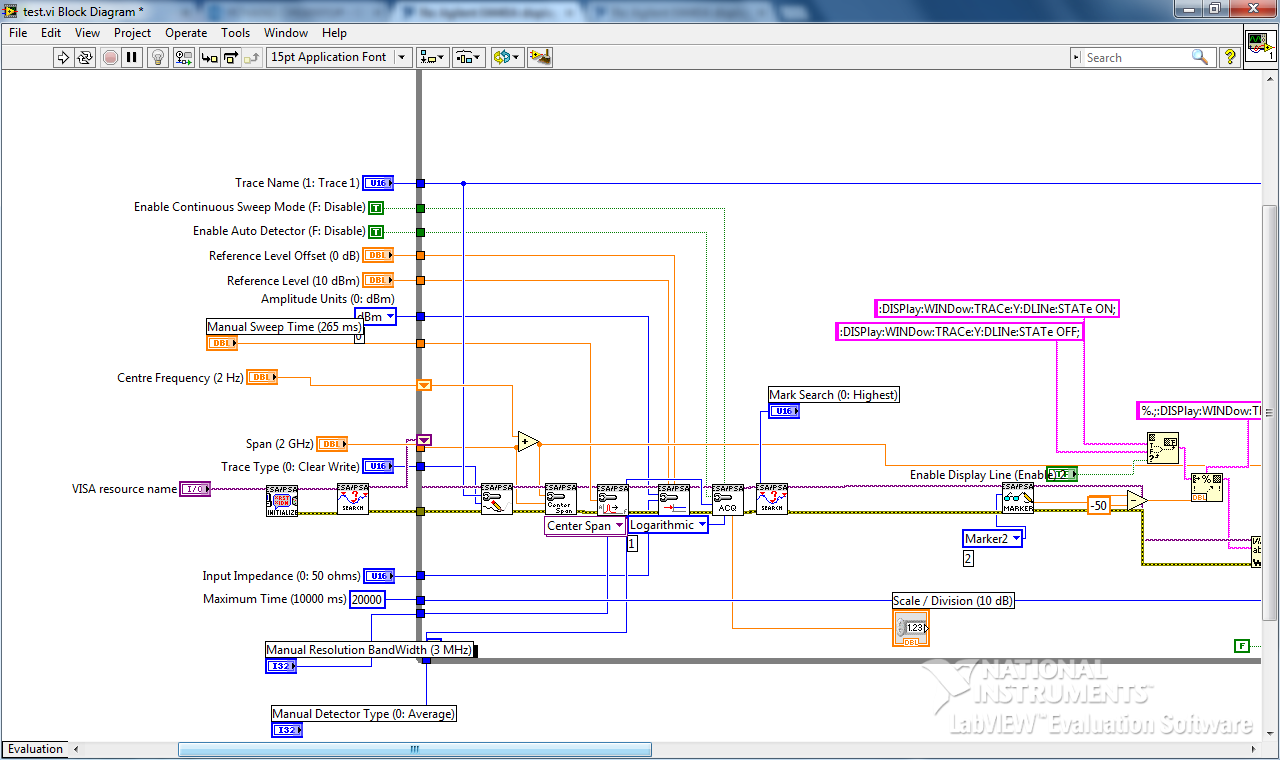
Task: Select the SEARCH VI after ACQ node
Action: (x=771, y=499)
